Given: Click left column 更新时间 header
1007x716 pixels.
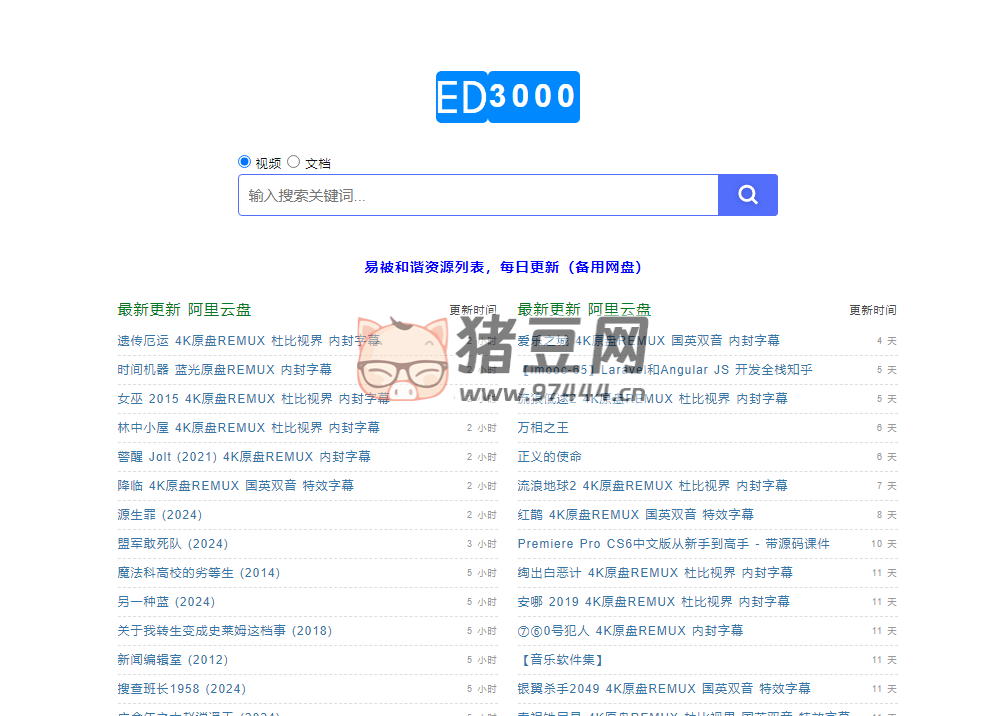Looking at the screenshot, I should 473,310.
